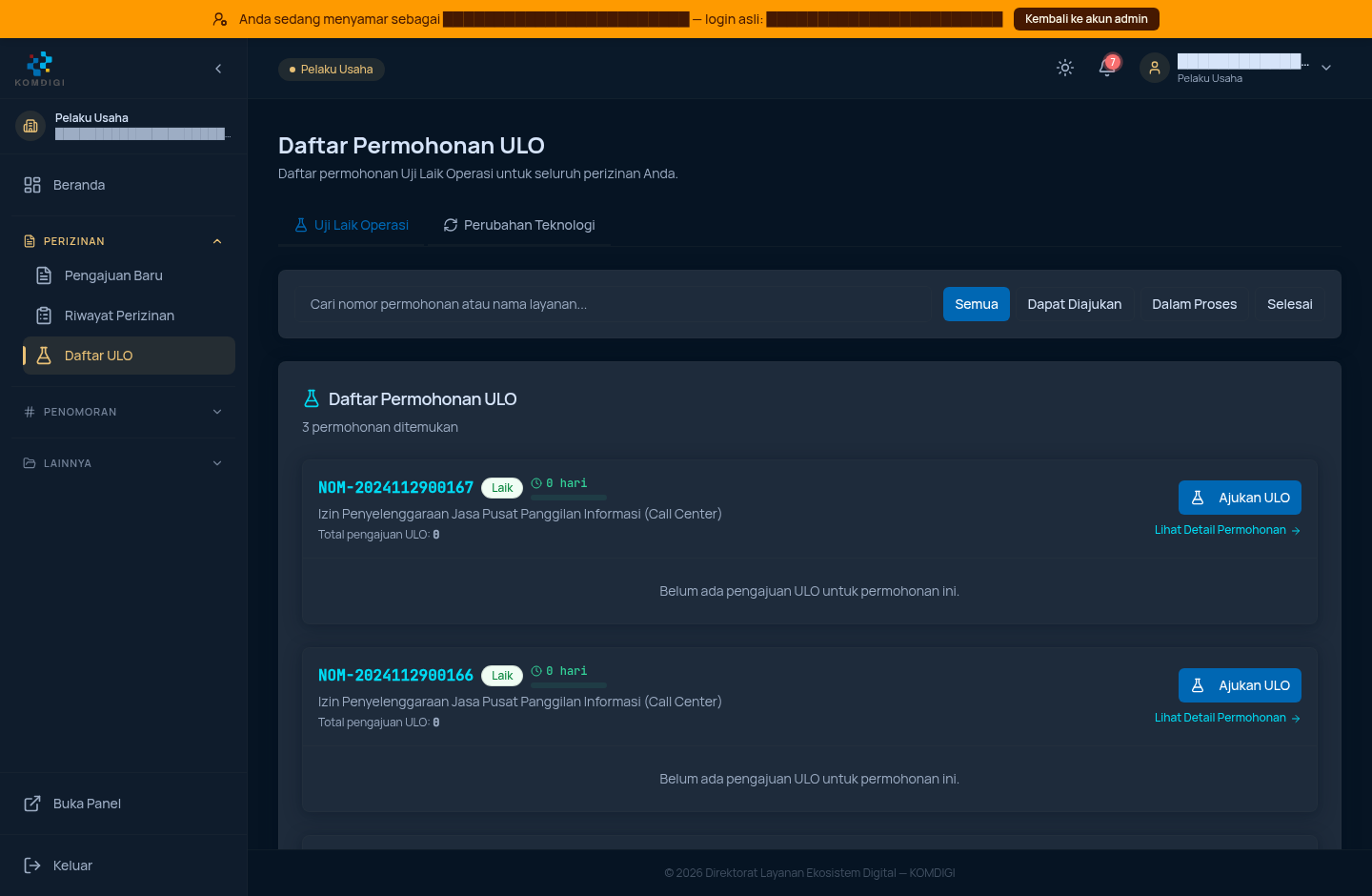Click the number NOM-2024112900166
This screenshot has width=1372, height=896.
(395, 675)
